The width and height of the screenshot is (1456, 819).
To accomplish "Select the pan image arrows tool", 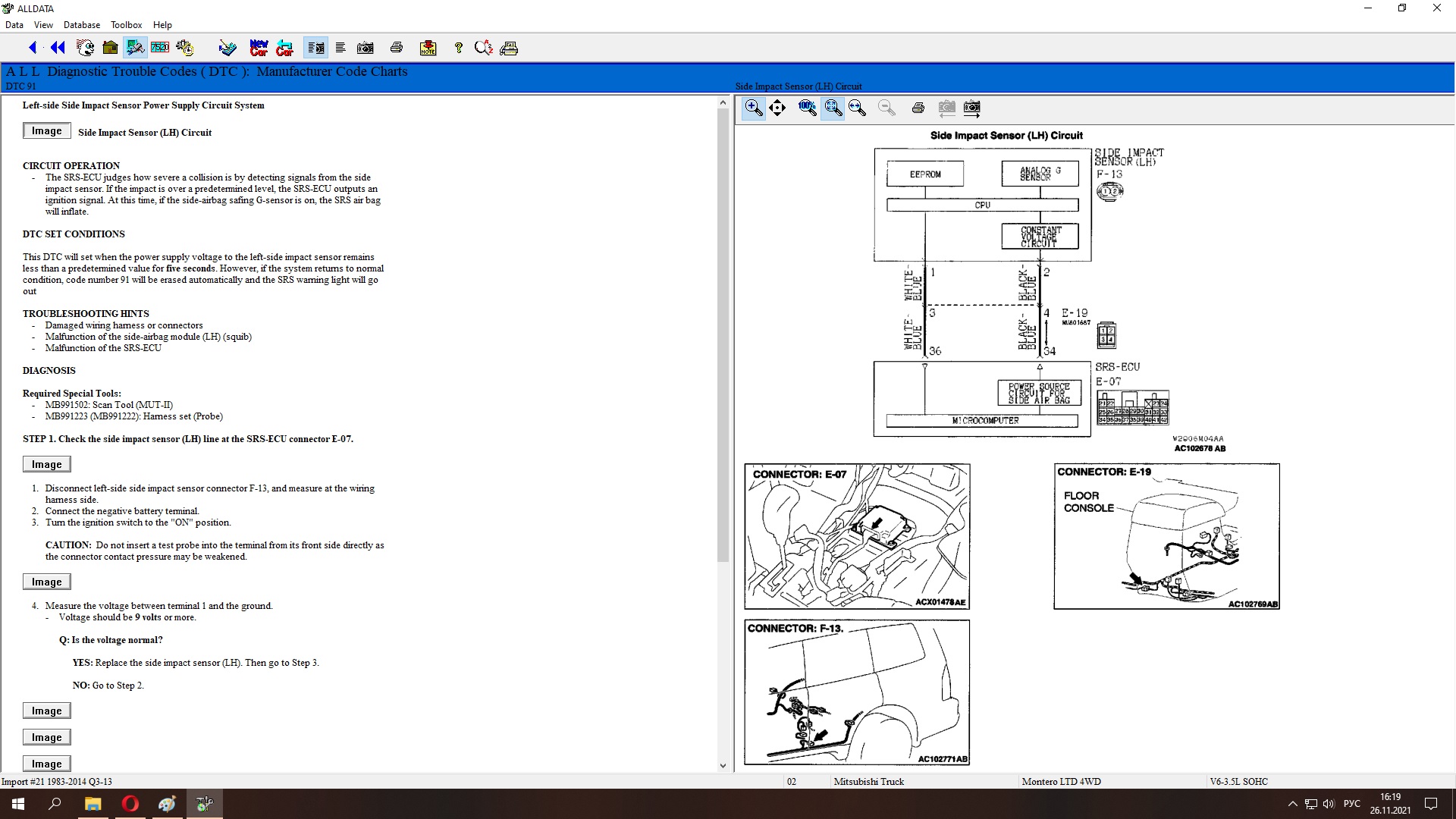I will click(x=777, y=108).
